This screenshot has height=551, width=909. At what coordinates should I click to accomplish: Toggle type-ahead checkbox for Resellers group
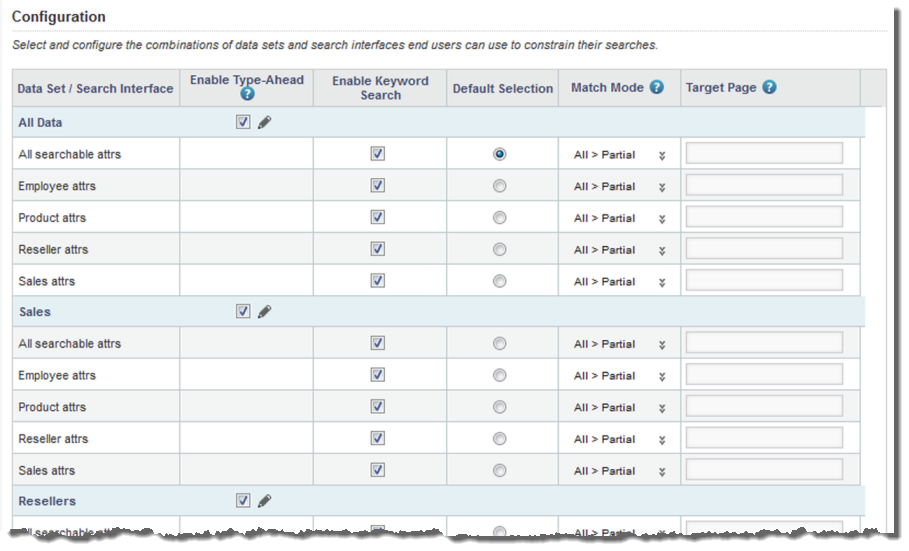tap(243, 501)
